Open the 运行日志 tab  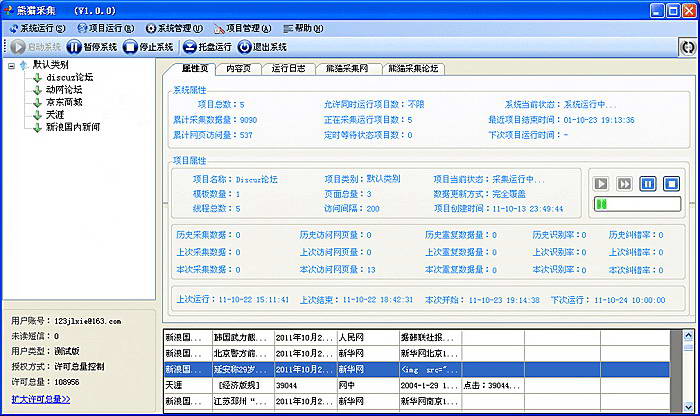288,69
